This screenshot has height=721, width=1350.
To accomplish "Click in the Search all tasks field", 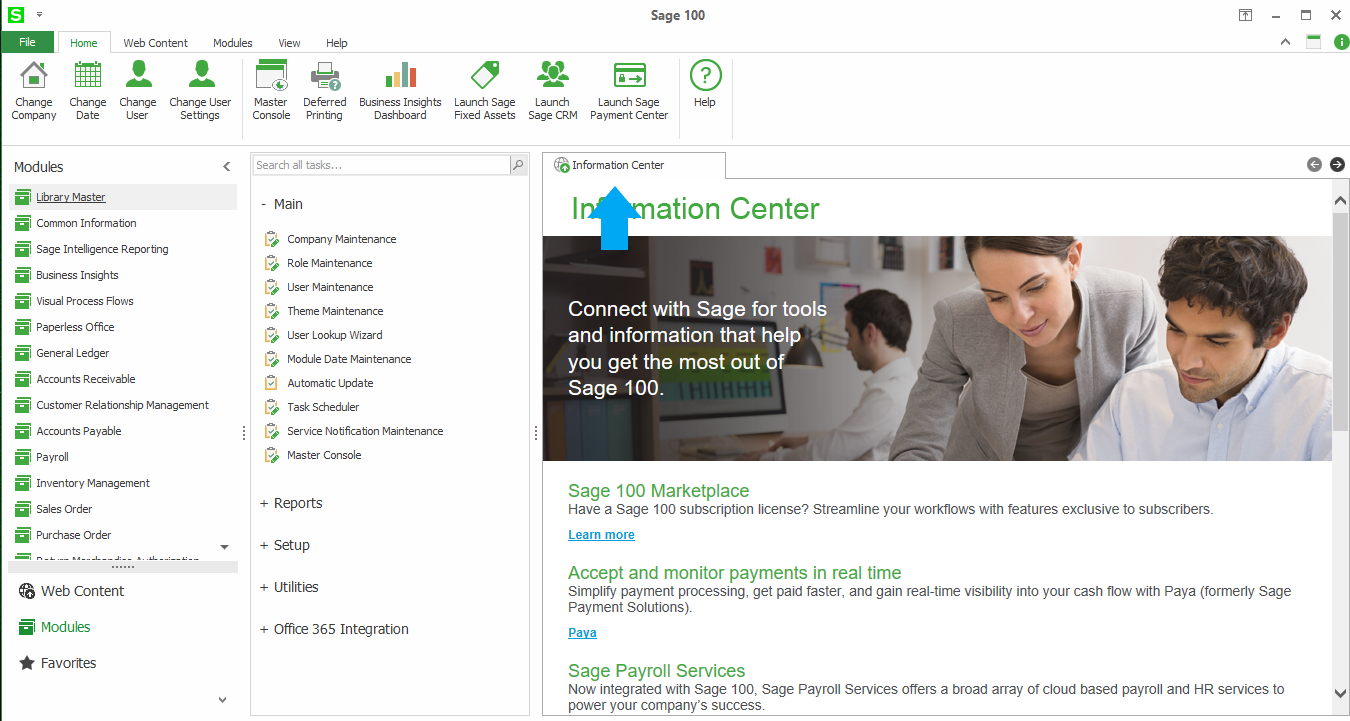I will (381, 165).
